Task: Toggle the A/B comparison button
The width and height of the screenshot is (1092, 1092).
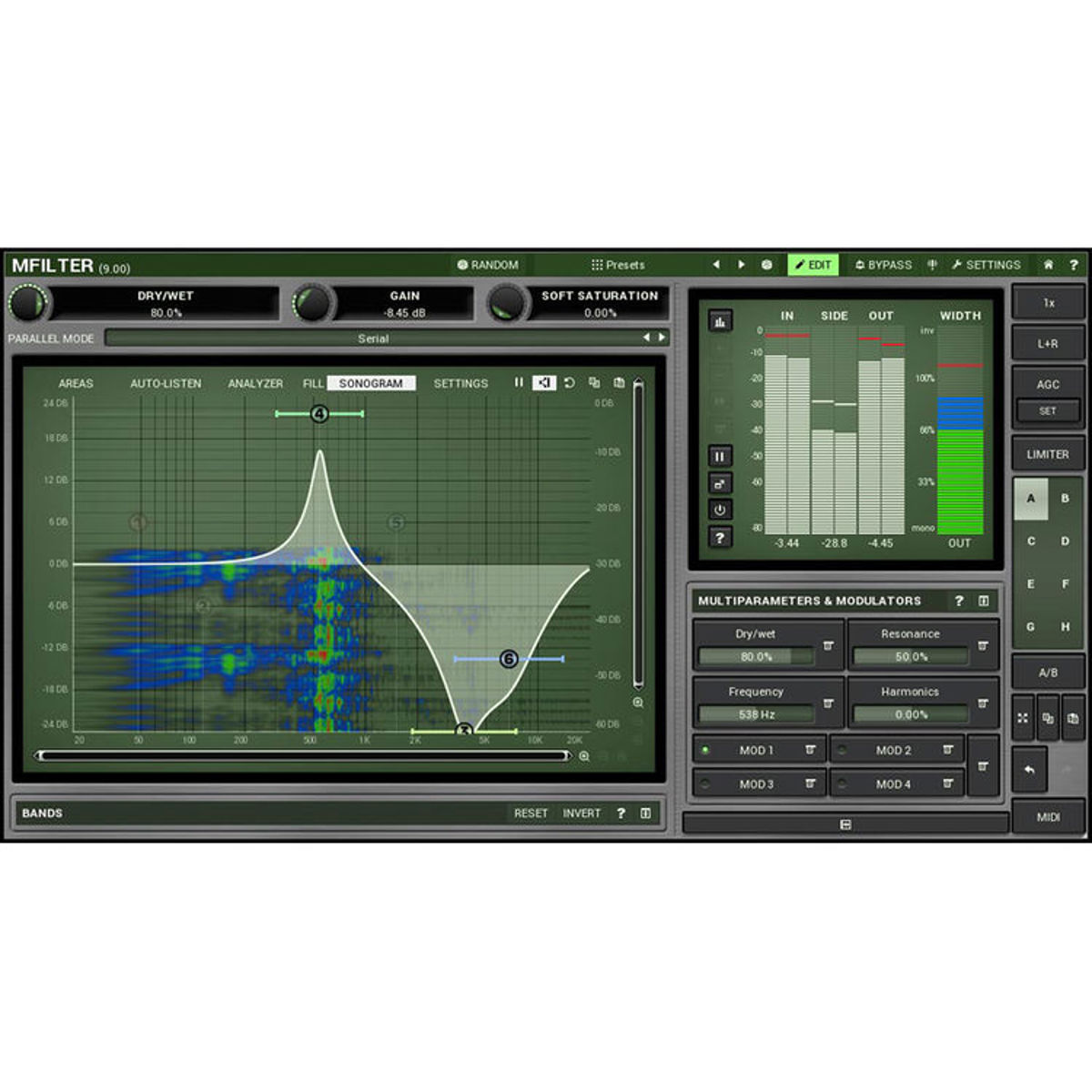Action: (1048, 672)
